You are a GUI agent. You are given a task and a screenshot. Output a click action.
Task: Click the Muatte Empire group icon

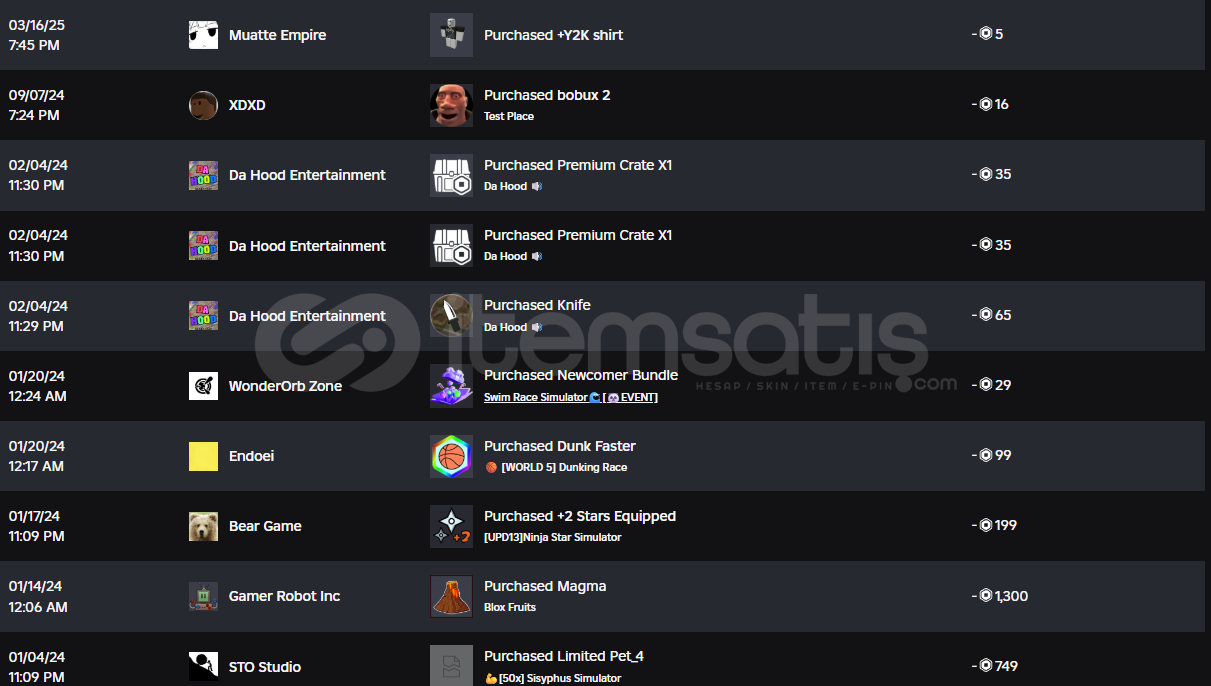203,35
